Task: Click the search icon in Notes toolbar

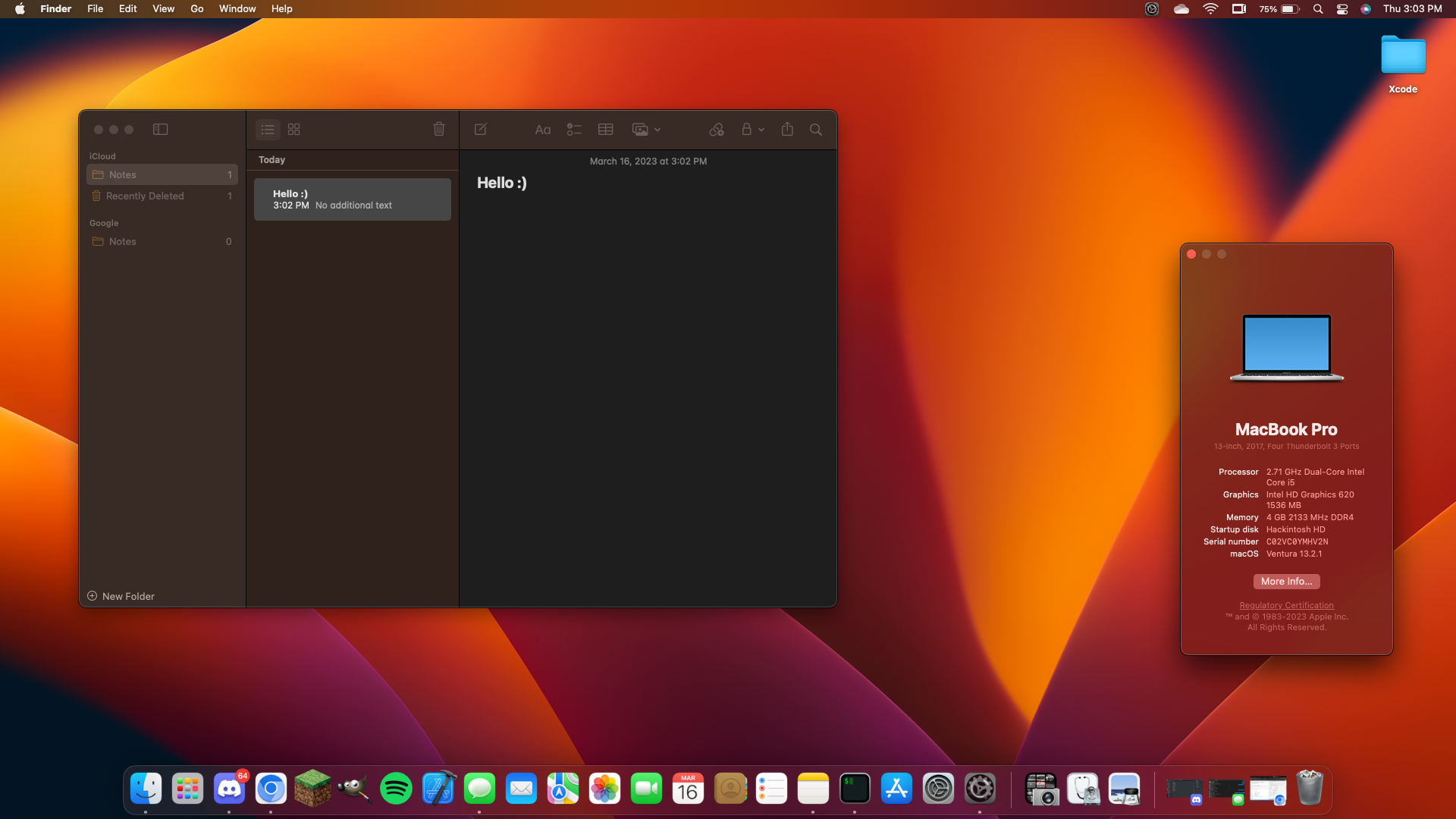Action: pyautogui.click(x=816, y=129)
